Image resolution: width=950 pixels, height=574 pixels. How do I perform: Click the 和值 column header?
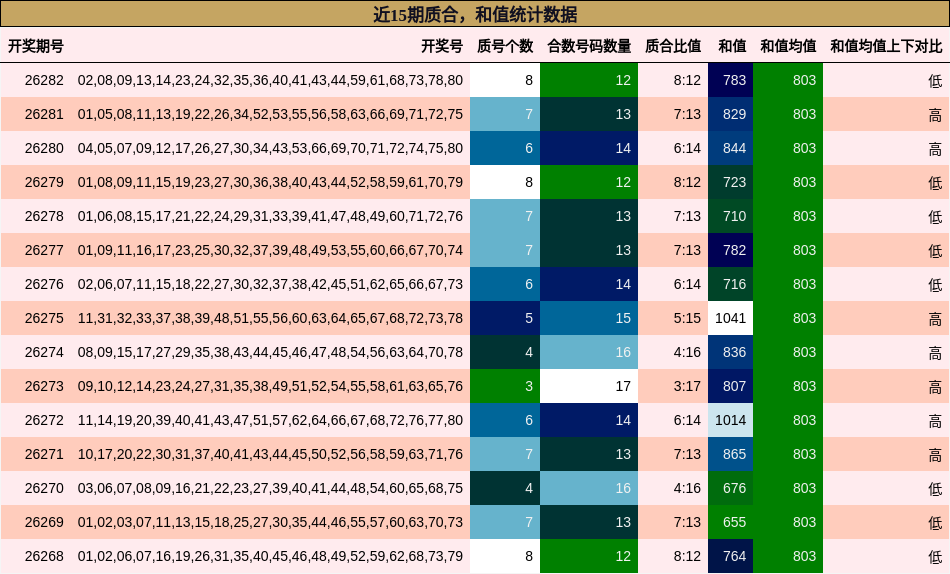732,46
